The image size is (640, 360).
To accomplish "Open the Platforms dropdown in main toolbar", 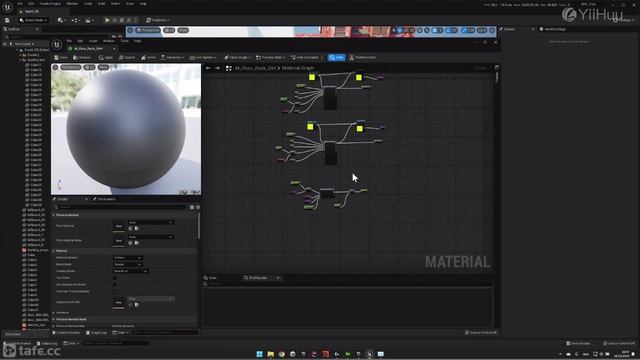I will pyautogui.click(x=158, y=20).
